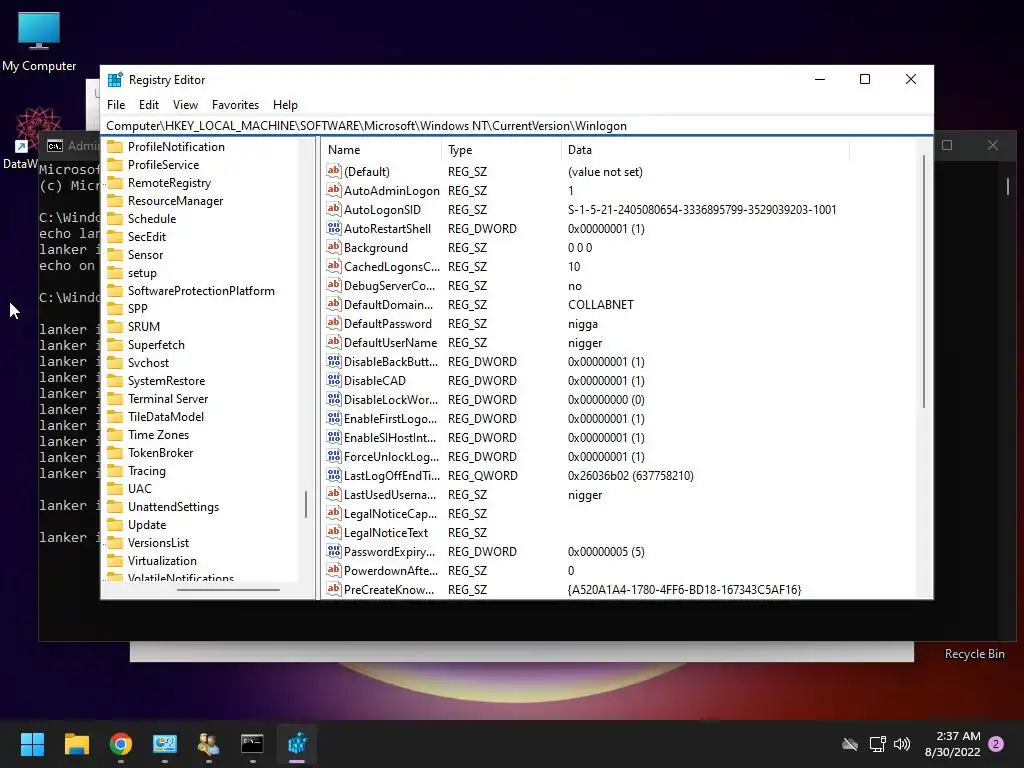
Task: Click the DebugServerCo... value name
Action: point(389,285)
